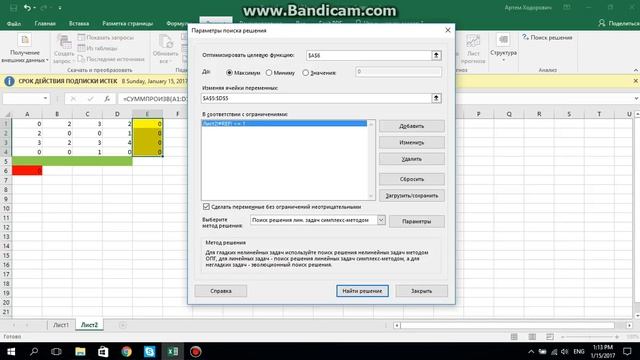Click the Найти решение button
This screenshot has width=640, height=360.
[x=362, y=291]
